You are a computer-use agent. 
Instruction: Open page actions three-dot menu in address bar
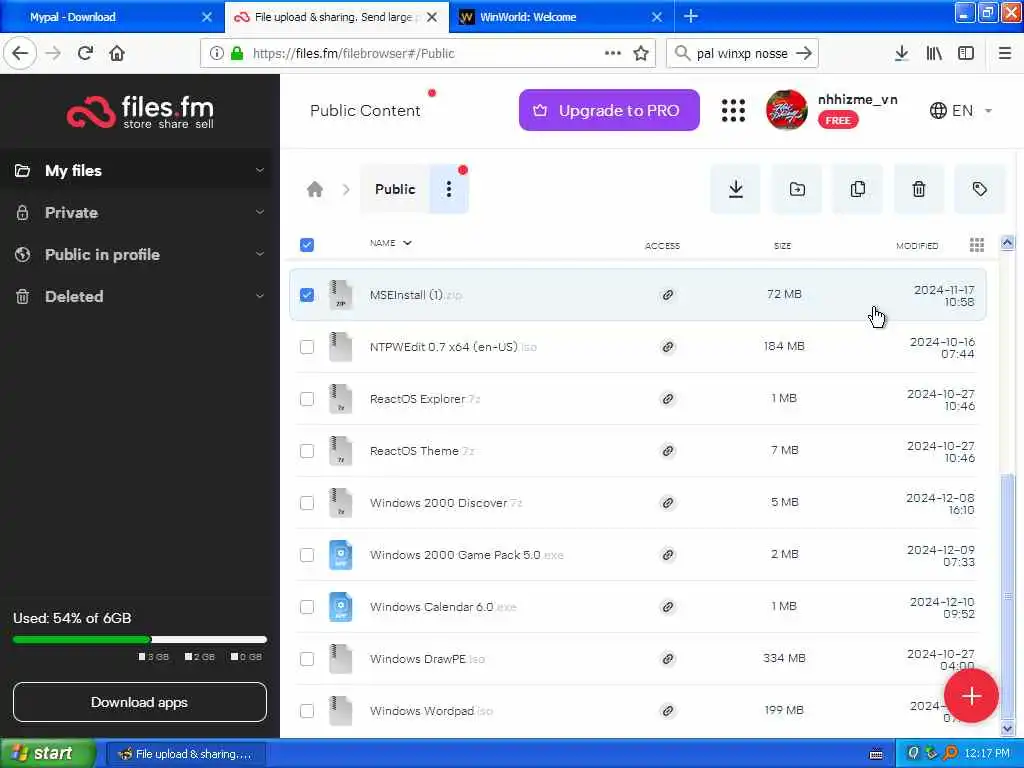point(613,53)
